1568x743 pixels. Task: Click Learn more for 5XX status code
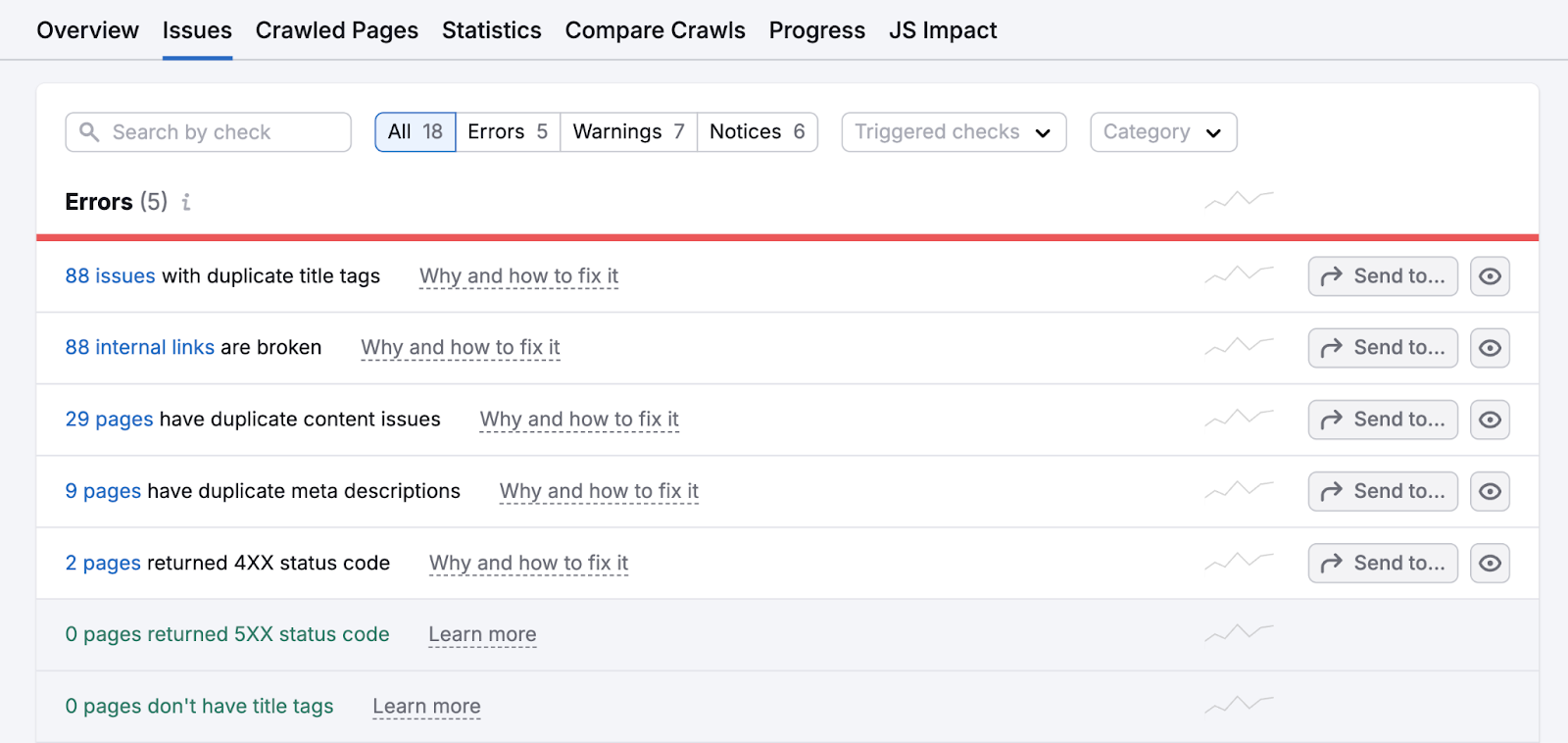pos(482,635)
